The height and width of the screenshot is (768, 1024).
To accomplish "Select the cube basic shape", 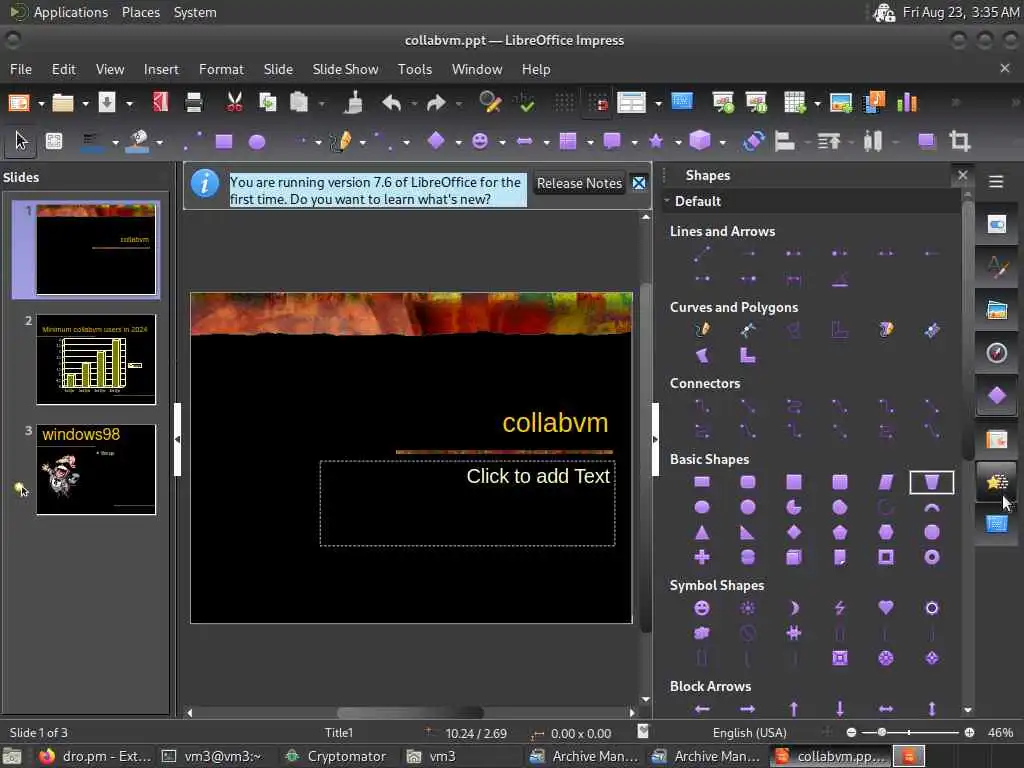I will 793,557.
